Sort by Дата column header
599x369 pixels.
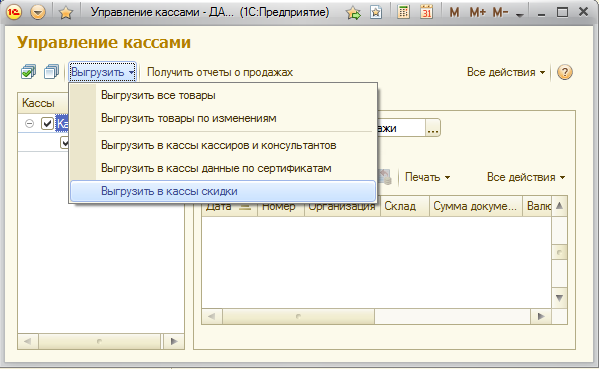(x=229, y=206)
